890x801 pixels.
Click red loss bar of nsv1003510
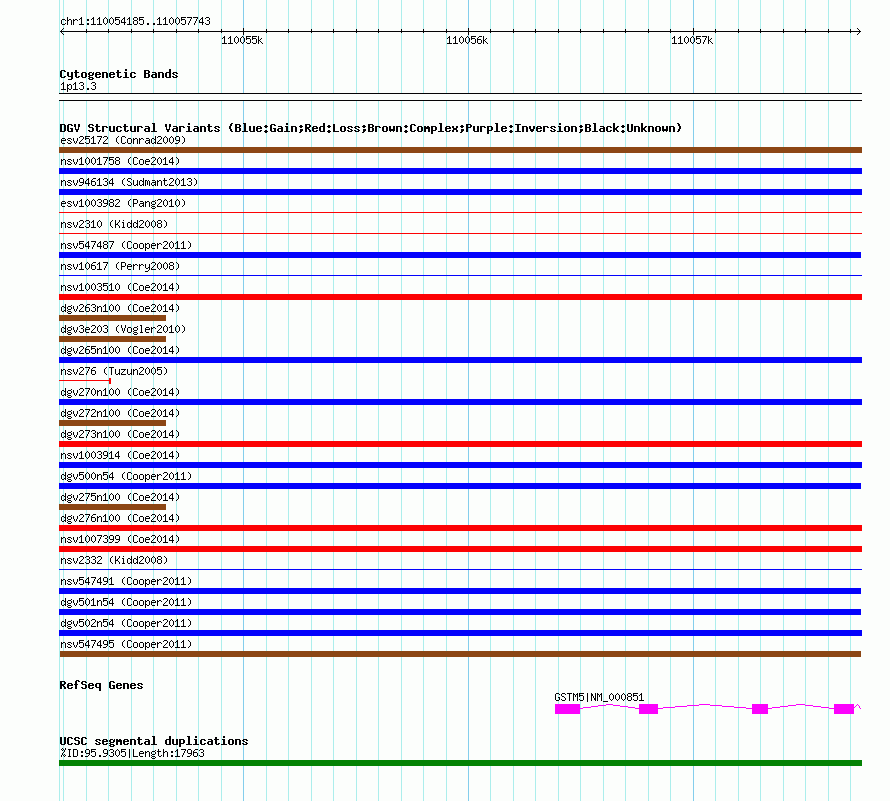(x=460, y=297)
